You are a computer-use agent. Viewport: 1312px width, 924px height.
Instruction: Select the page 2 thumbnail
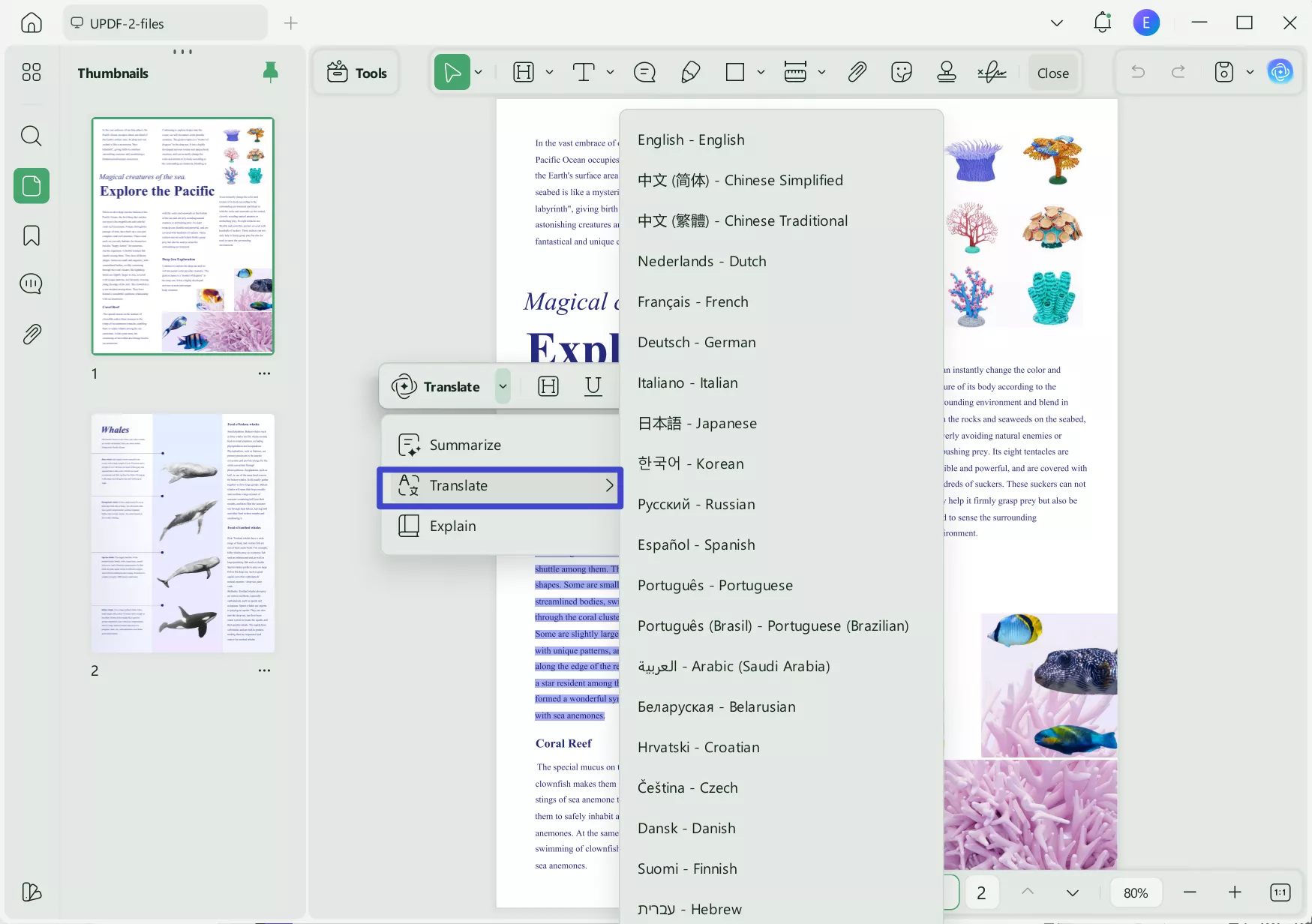point(182,532)
